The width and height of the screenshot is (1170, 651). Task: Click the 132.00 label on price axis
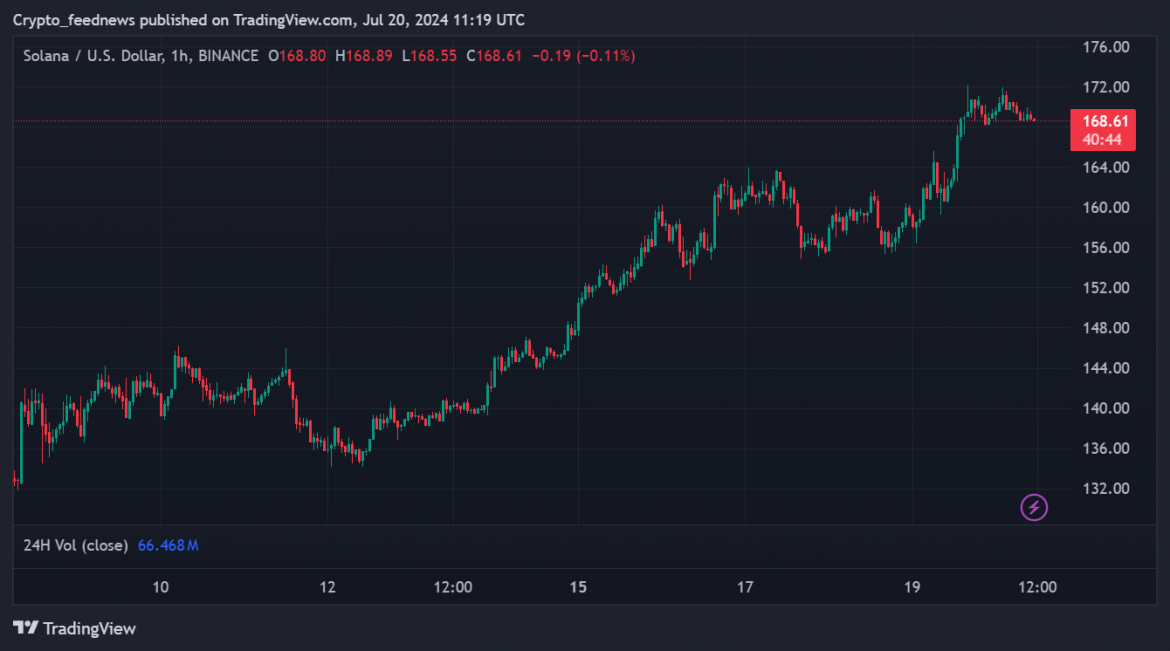(1107, 488)
